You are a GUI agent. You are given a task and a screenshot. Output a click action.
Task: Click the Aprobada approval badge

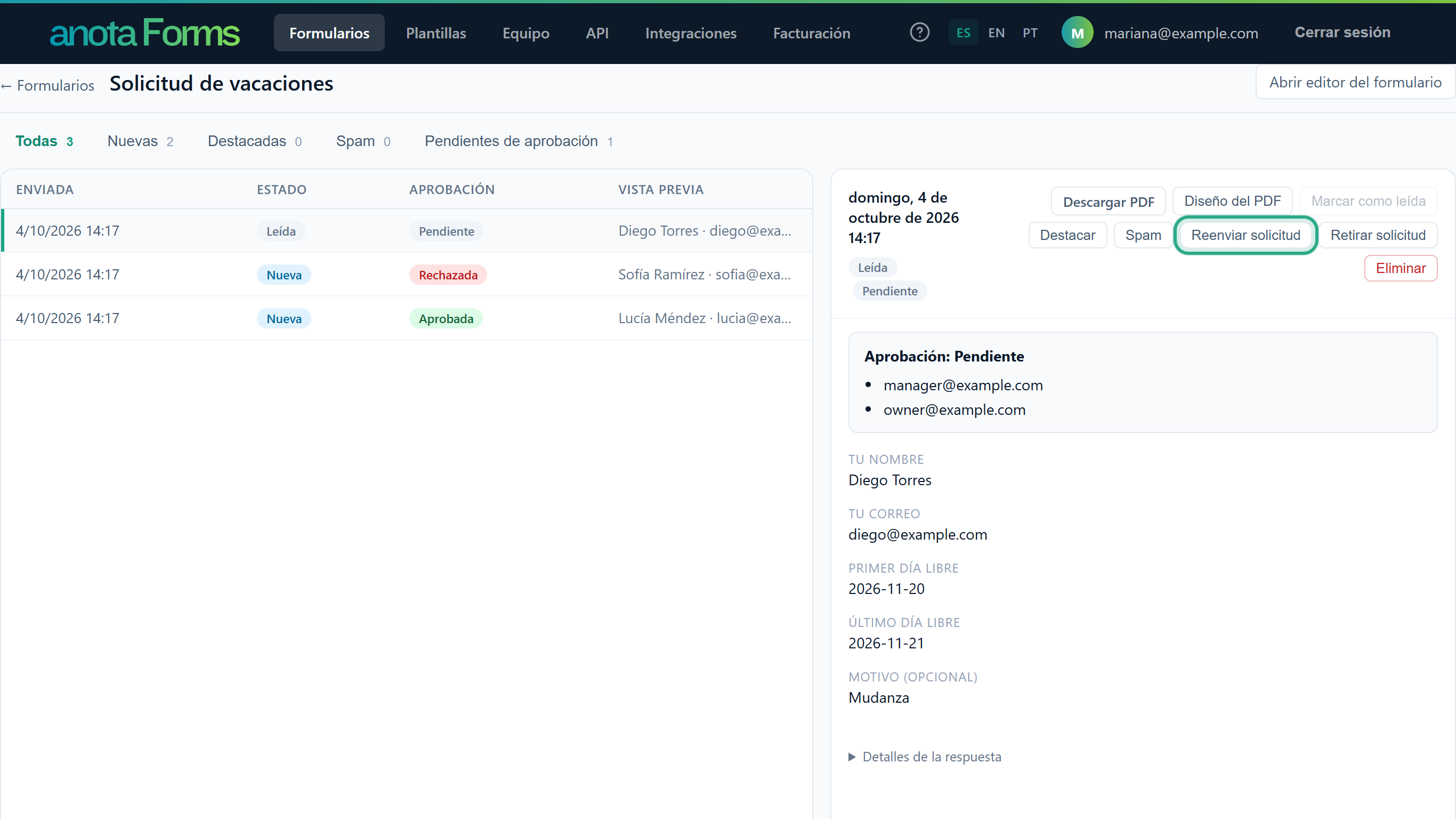446,319
